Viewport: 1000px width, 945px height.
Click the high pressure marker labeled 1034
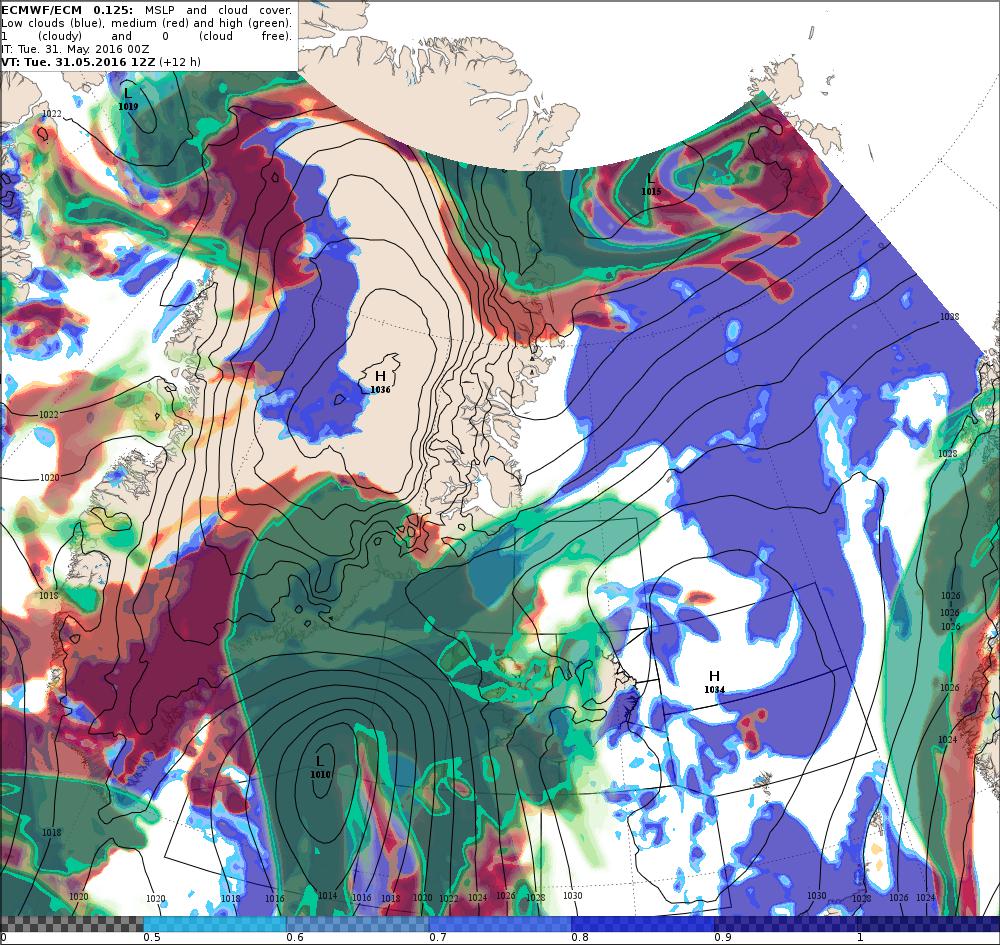click(x=714, y=682)
